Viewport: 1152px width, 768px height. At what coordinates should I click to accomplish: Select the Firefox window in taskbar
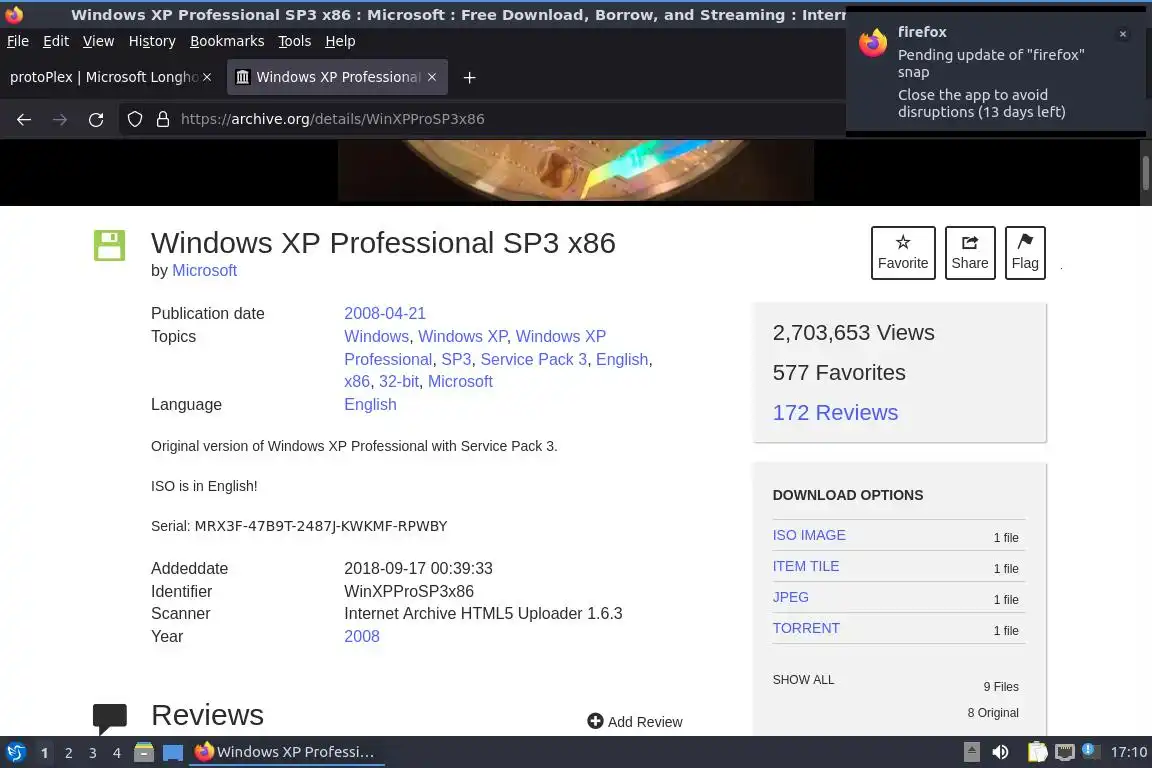pos(287,752)
